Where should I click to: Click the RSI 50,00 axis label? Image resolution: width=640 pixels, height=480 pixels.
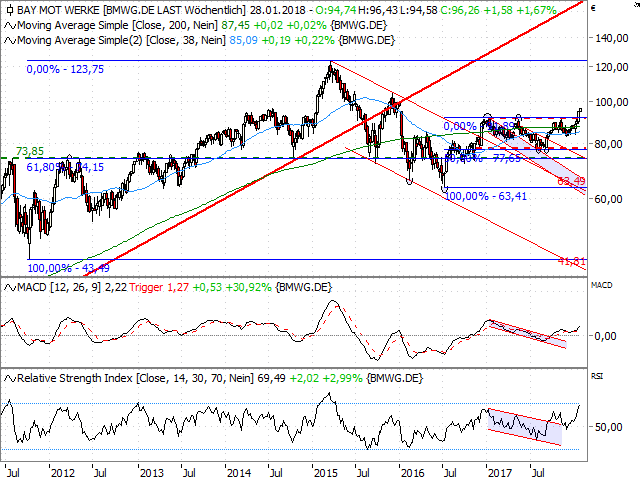609,427
